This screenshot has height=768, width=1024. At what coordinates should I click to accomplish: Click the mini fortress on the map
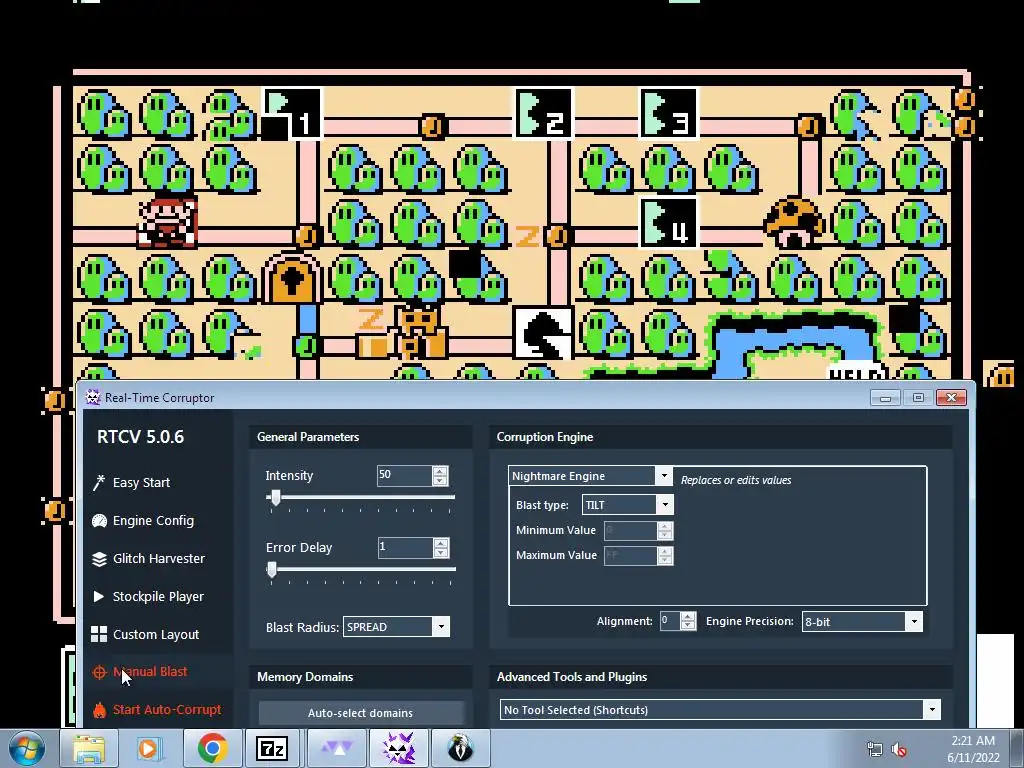point(418,333)
